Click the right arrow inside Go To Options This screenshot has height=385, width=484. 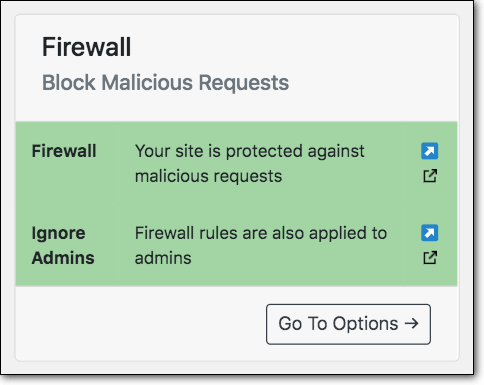tap(411, 323)
